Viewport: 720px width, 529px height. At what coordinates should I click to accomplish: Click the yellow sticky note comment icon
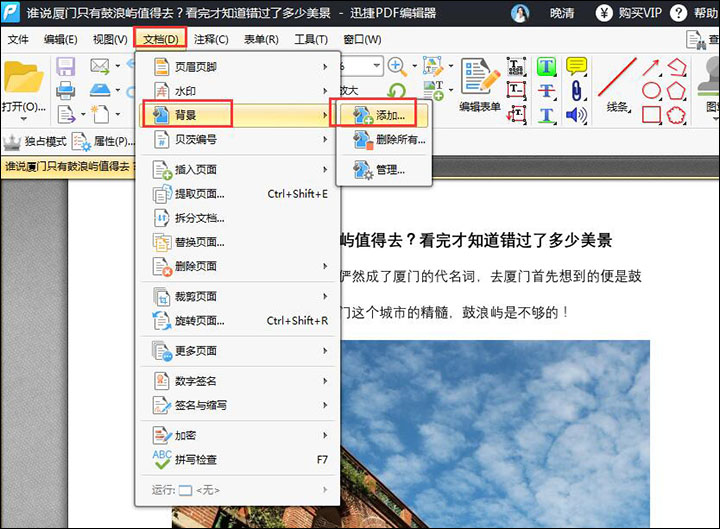[576, 67]
